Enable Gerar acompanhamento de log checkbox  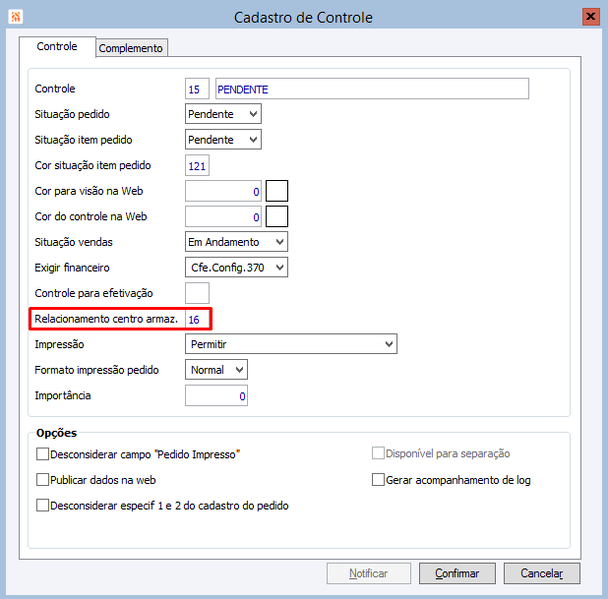(x=378, y=480)
